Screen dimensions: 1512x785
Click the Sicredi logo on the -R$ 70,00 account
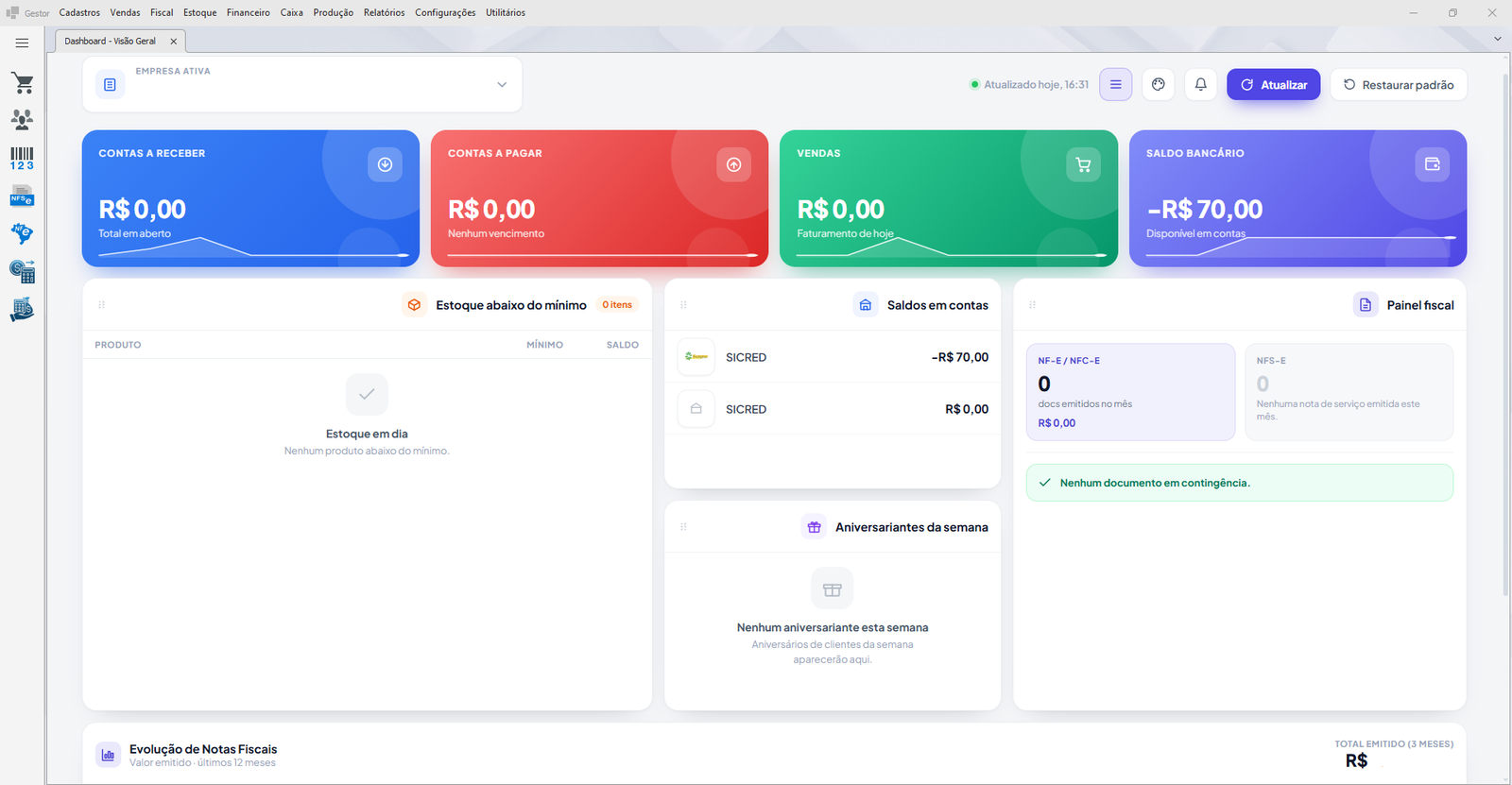click(696, 357)
